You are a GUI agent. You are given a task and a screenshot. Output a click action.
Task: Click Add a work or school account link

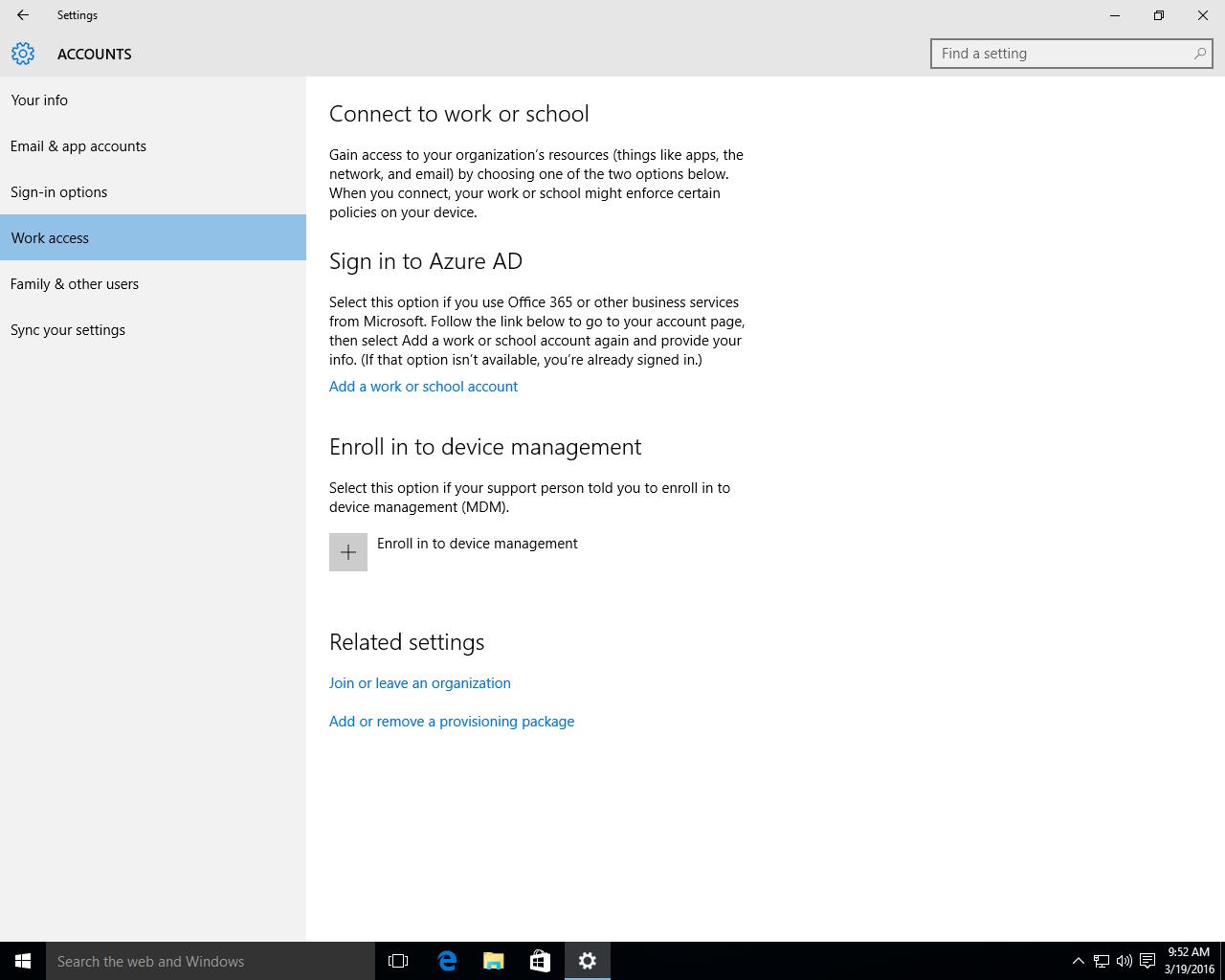(x=423, y=387)
